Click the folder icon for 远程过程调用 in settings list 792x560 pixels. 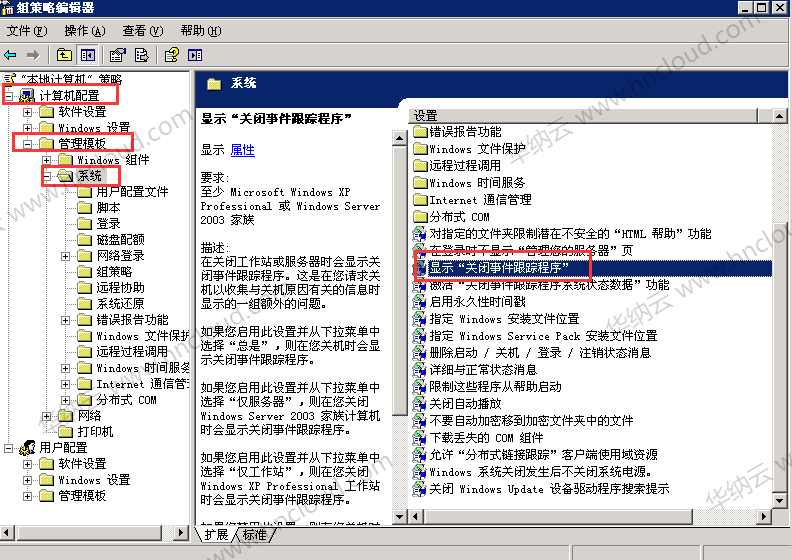420,166
